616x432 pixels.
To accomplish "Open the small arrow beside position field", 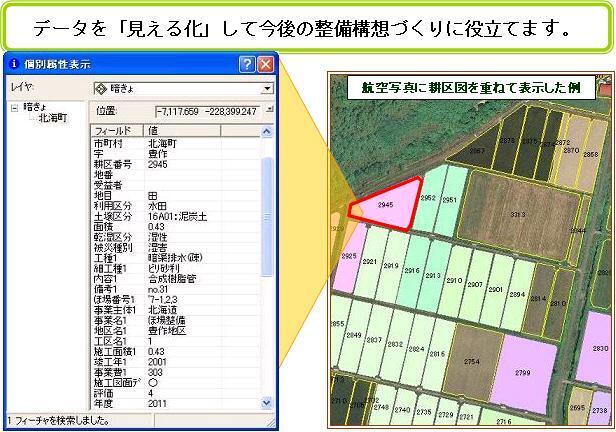I will click(269, 109).
